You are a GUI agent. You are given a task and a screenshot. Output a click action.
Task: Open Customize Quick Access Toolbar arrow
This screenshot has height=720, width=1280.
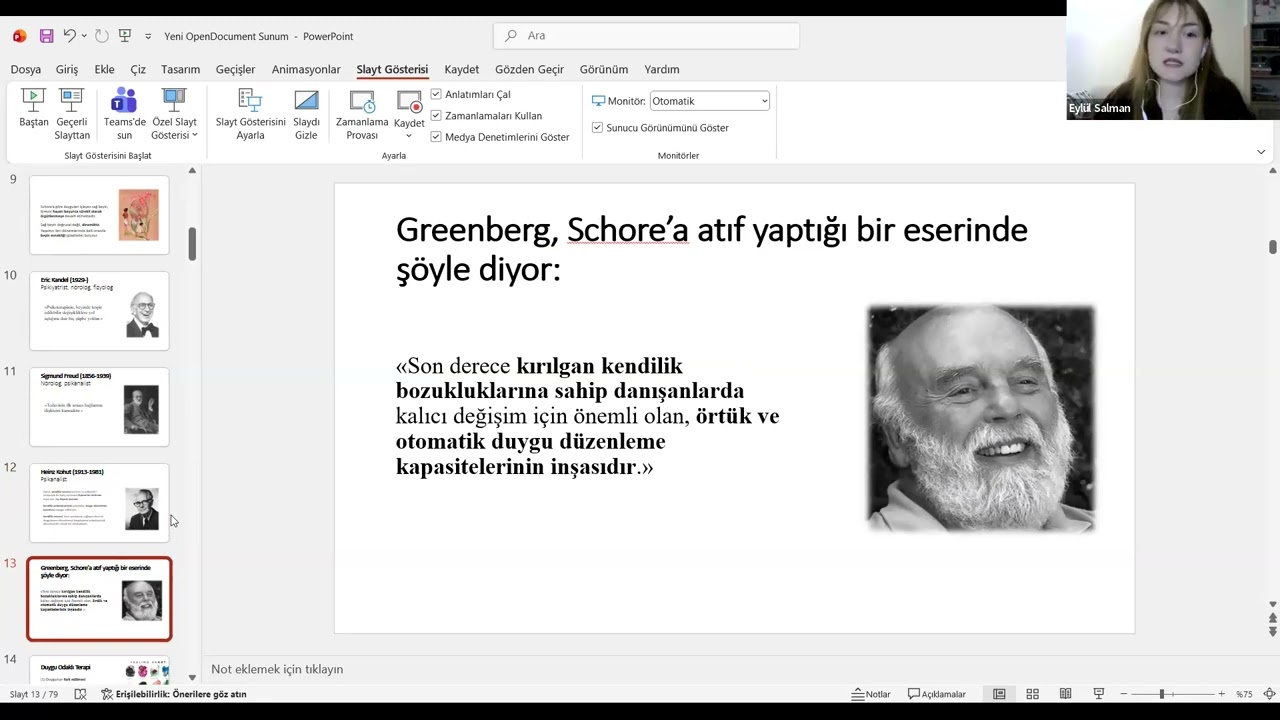(x=148, y=37)
